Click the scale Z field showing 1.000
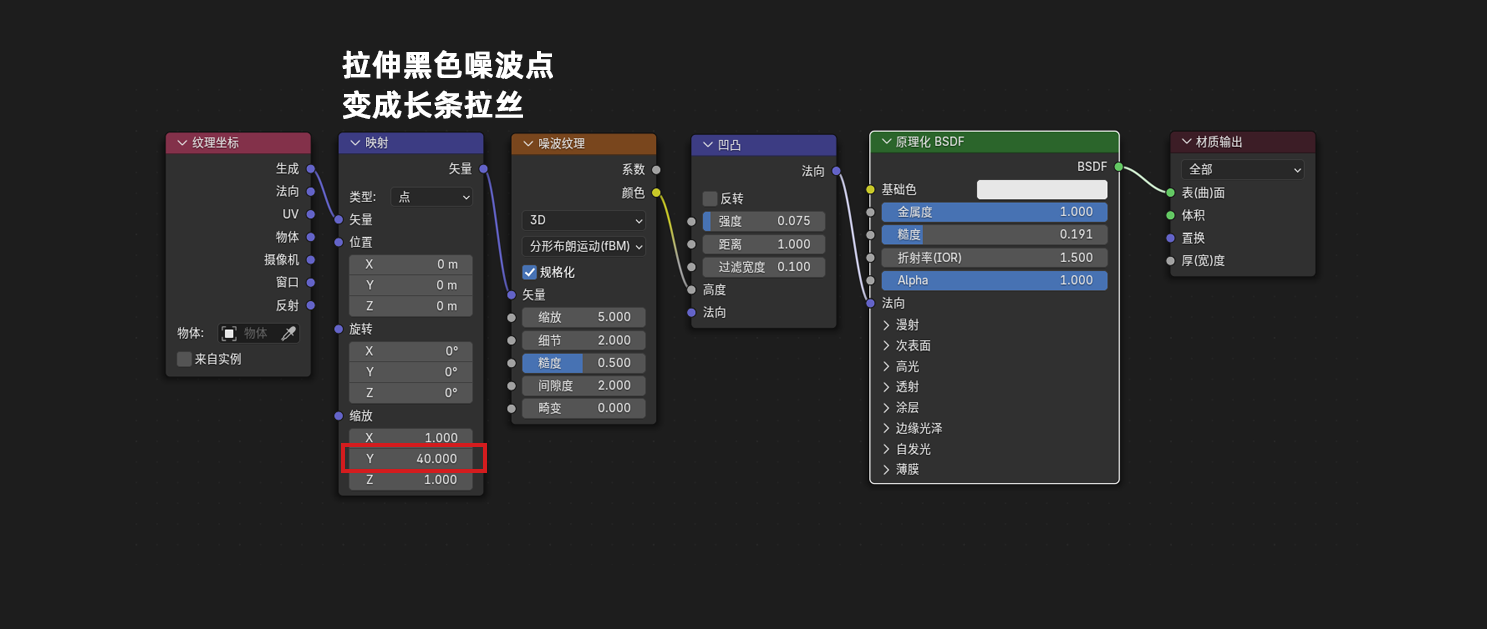 [x=411, y=480]
